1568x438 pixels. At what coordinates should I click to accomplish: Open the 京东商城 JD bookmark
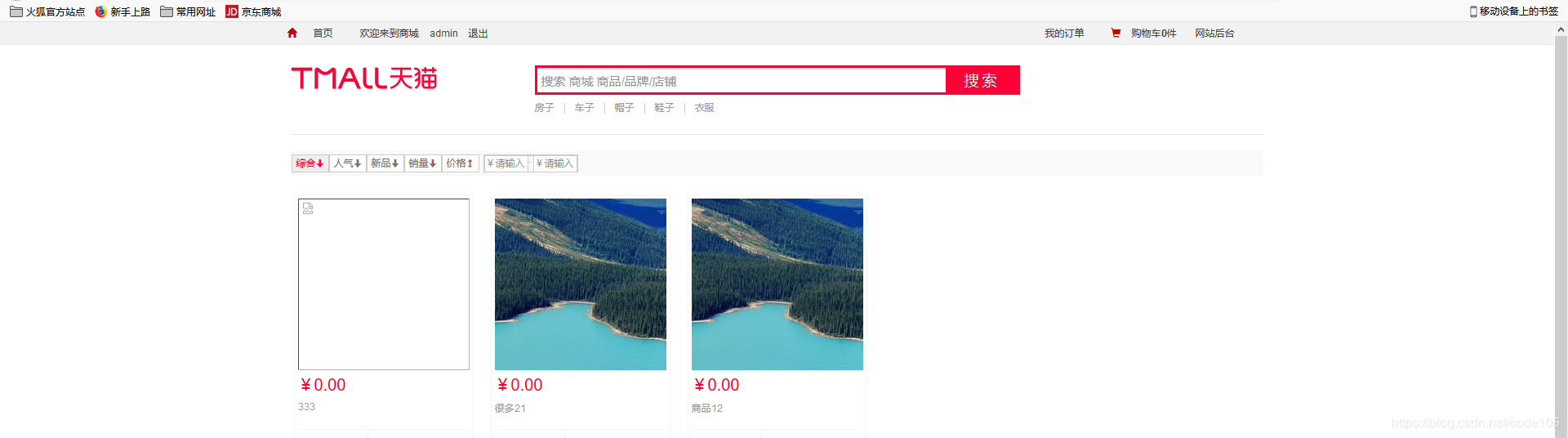(253, 11)
